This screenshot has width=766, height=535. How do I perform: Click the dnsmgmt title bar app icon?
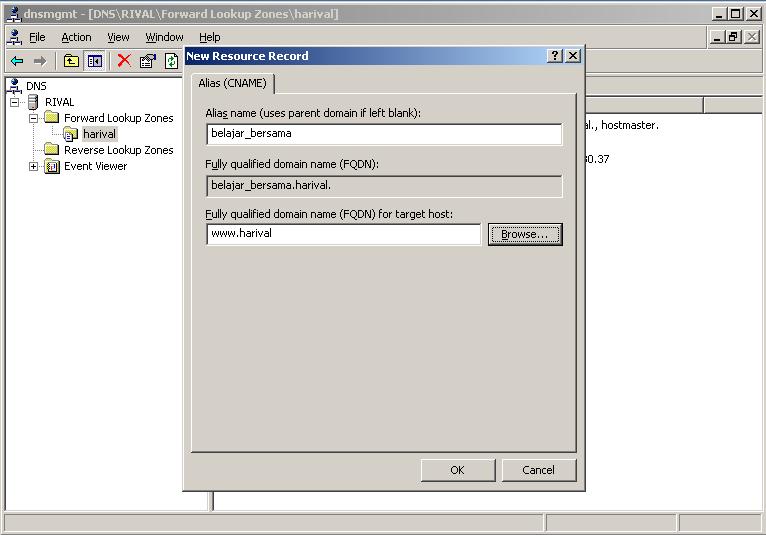coord(14,14)
